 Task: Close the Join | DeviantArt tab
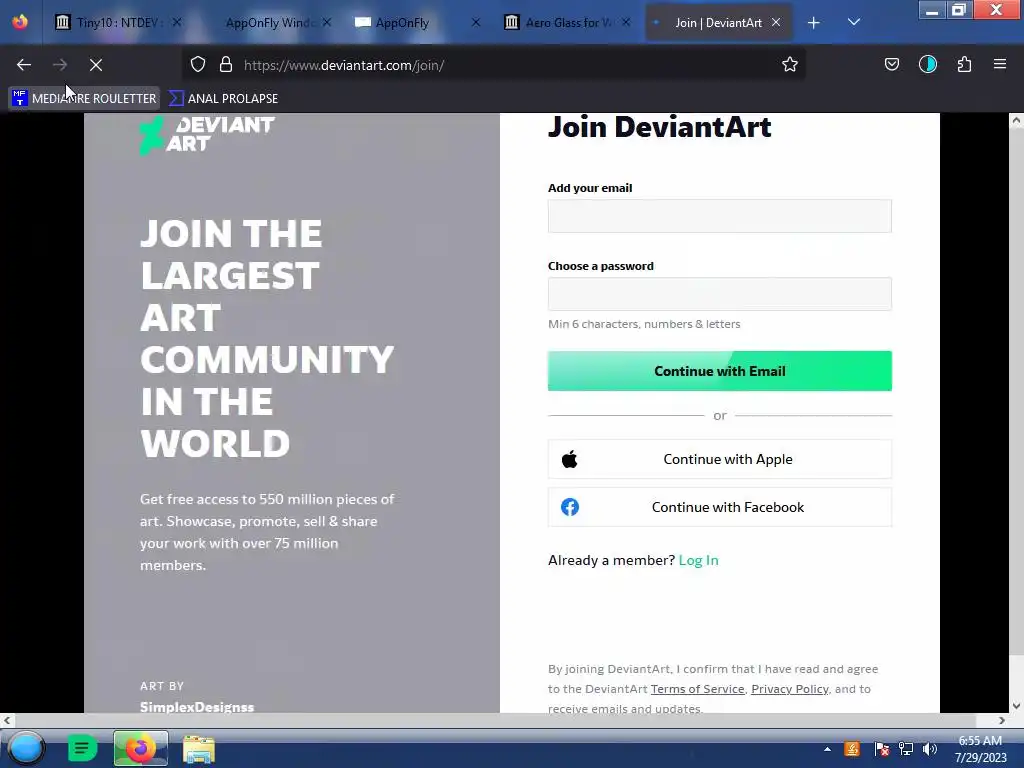click(776, 23)
